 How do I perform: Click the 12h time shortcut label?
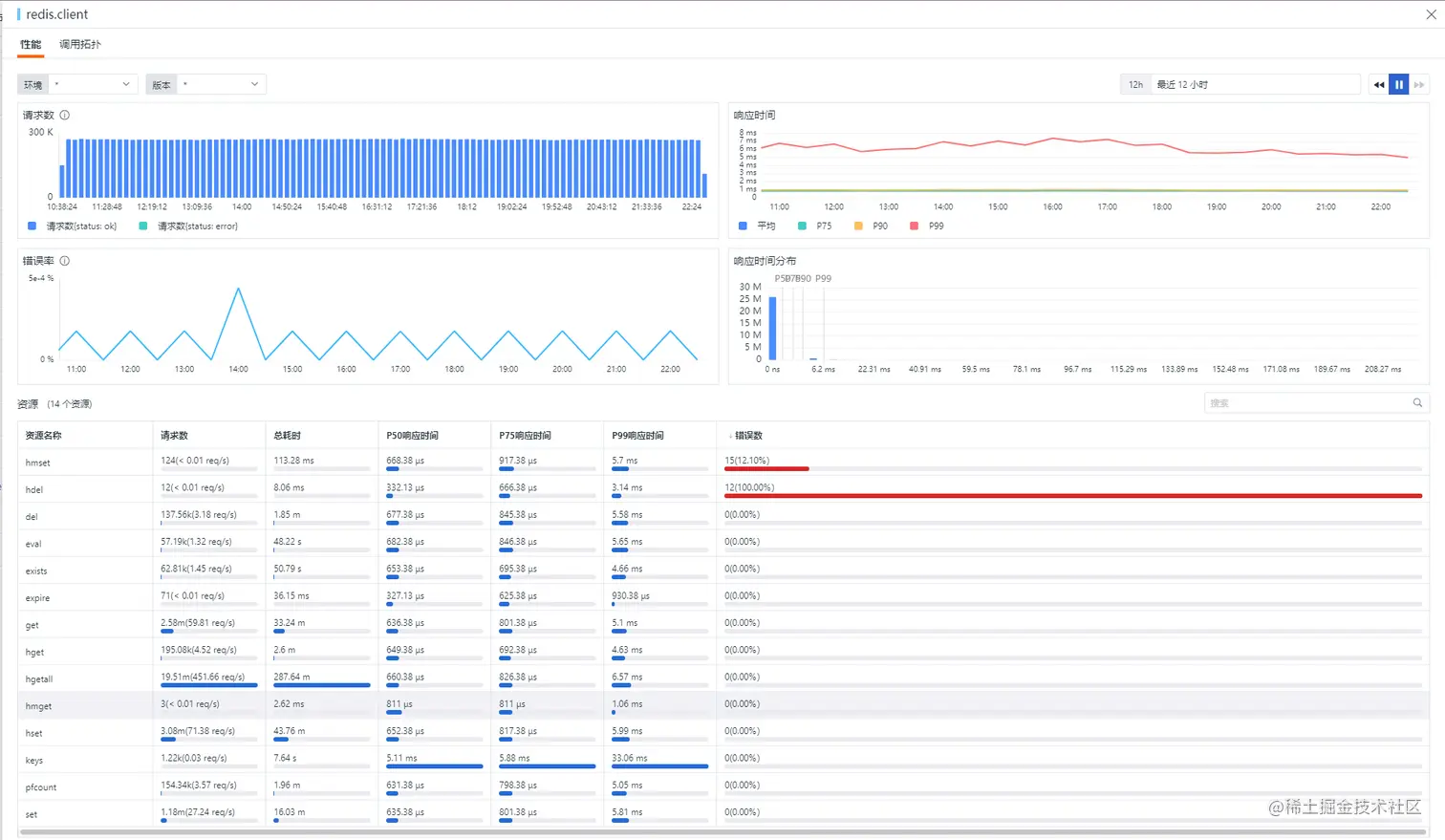coord(1135,85)
